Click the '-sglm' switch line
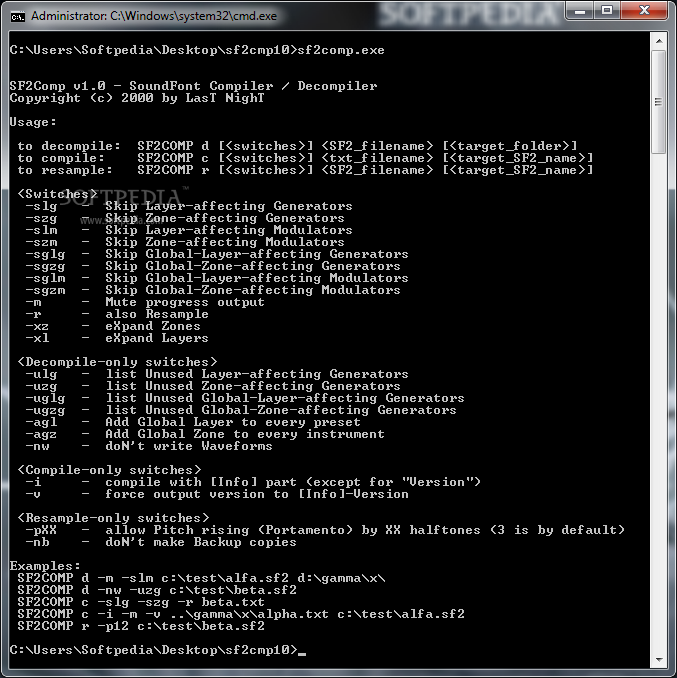This screenshot has height=678, width=677. pyautogui.click(x=217, y=278)
